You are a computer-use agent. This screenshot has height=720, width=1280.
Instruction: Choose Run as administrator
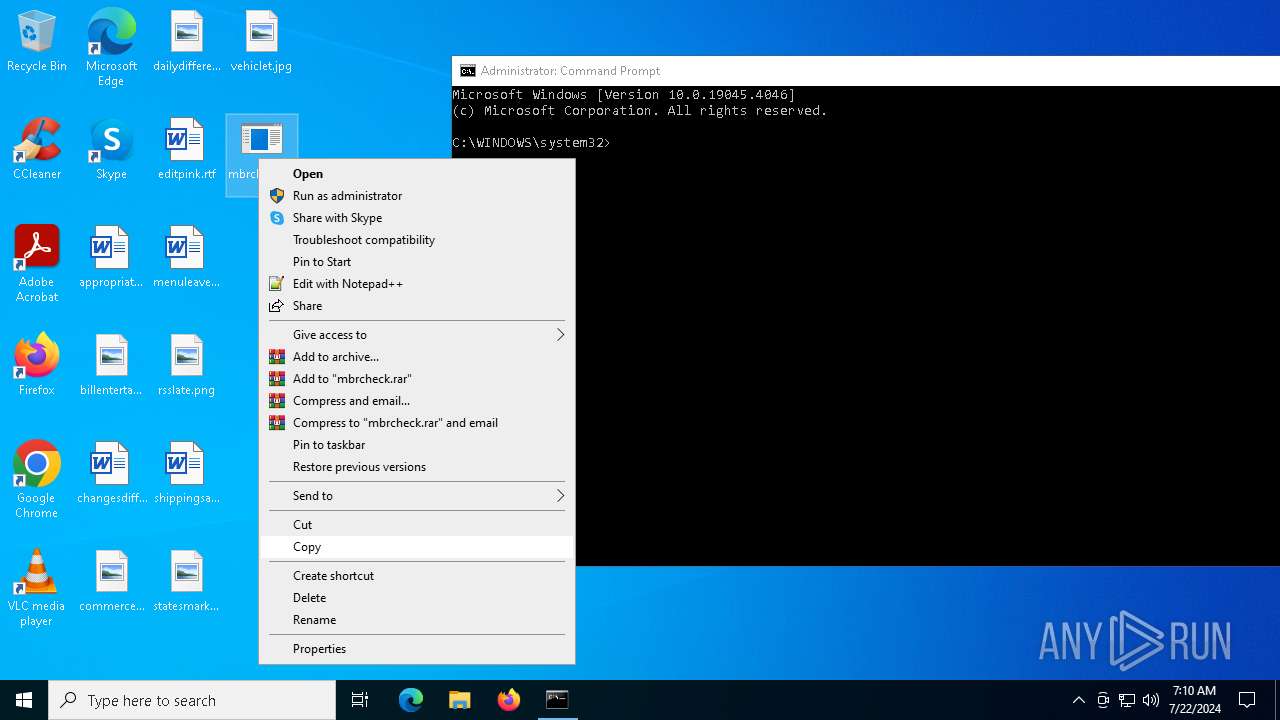click(416, 196)
